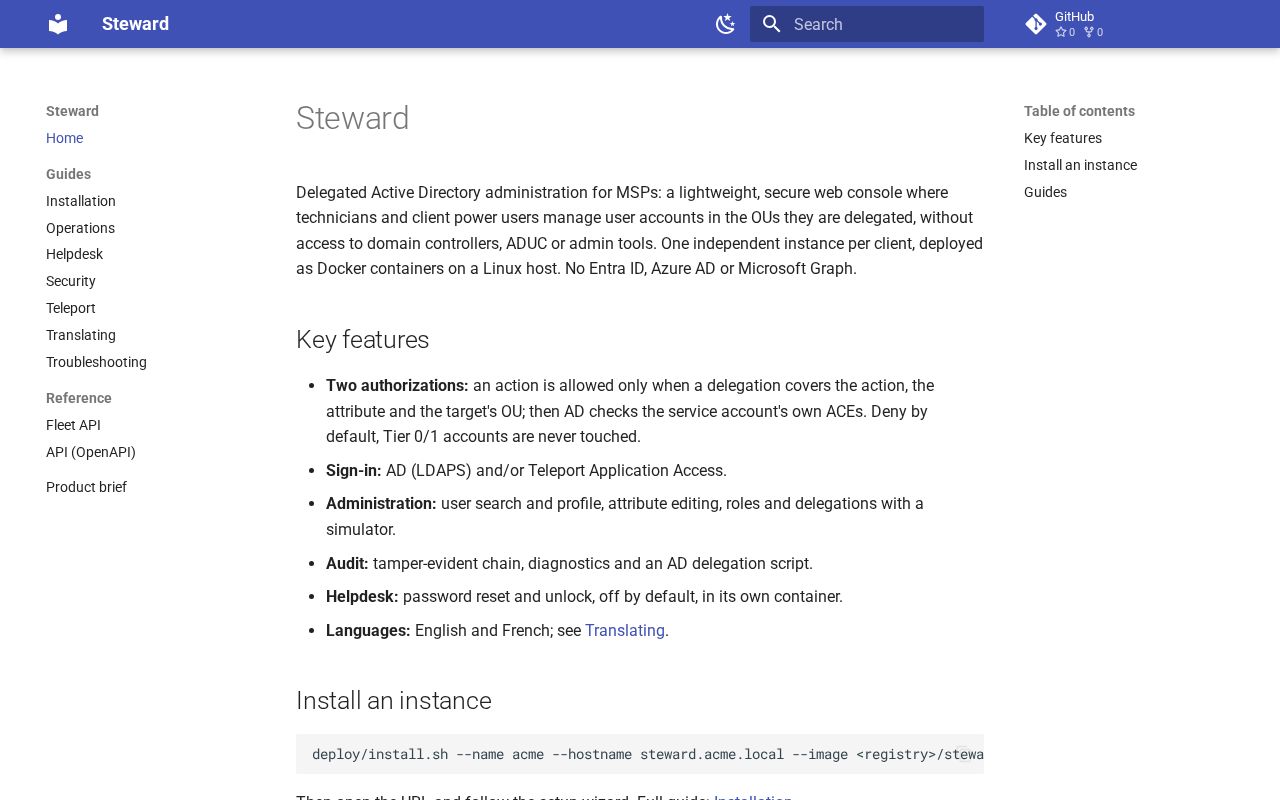Viewport: 1280px width, 800px height.
Task: Toggle dark mode with the moon icon
Action: [726, 24]
